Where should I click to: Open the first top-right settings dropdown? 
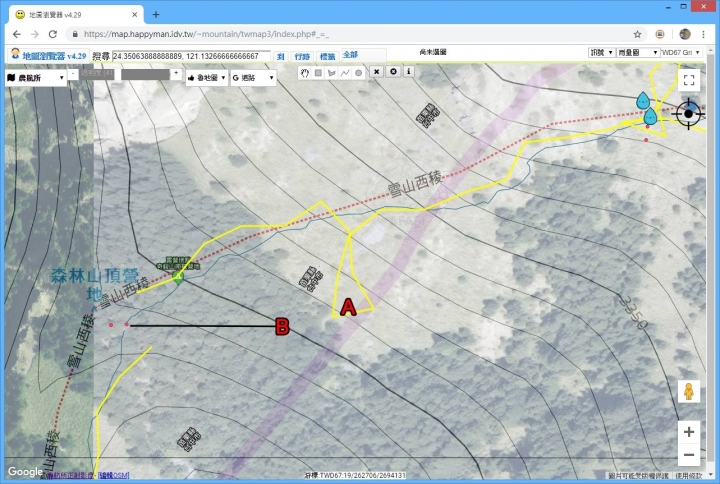(x=601, y=52)
